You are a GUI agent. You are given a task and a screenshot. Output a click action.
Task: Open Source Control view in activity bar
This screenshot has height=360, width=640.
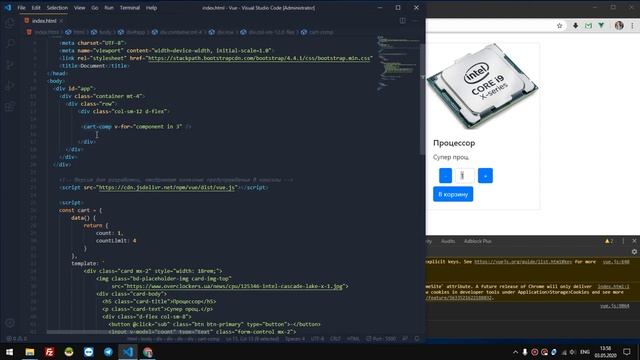[9, 64]
